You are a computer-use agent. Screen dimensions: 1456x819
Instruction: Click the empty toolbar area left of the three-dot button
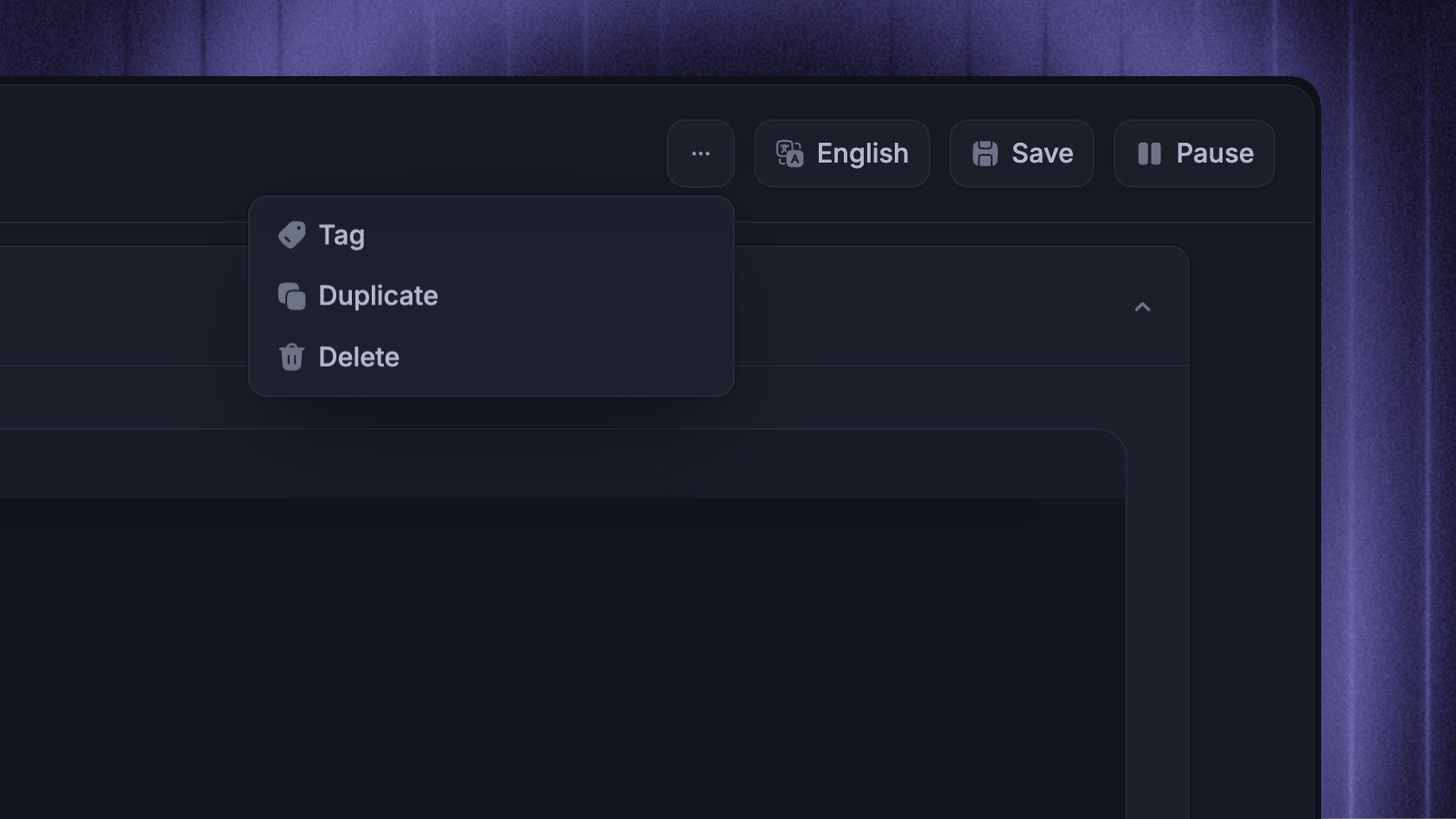[x=329, y=154]
